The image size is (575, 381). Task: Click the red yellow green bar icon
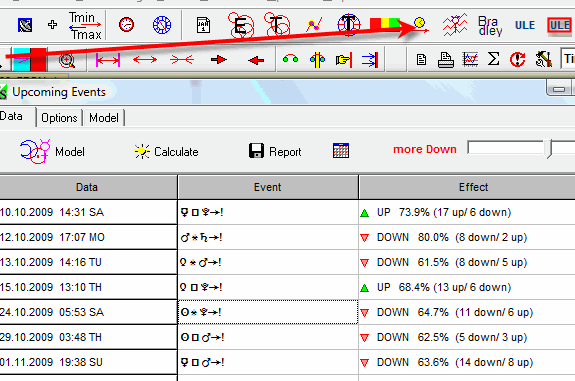tap(384, 23)
